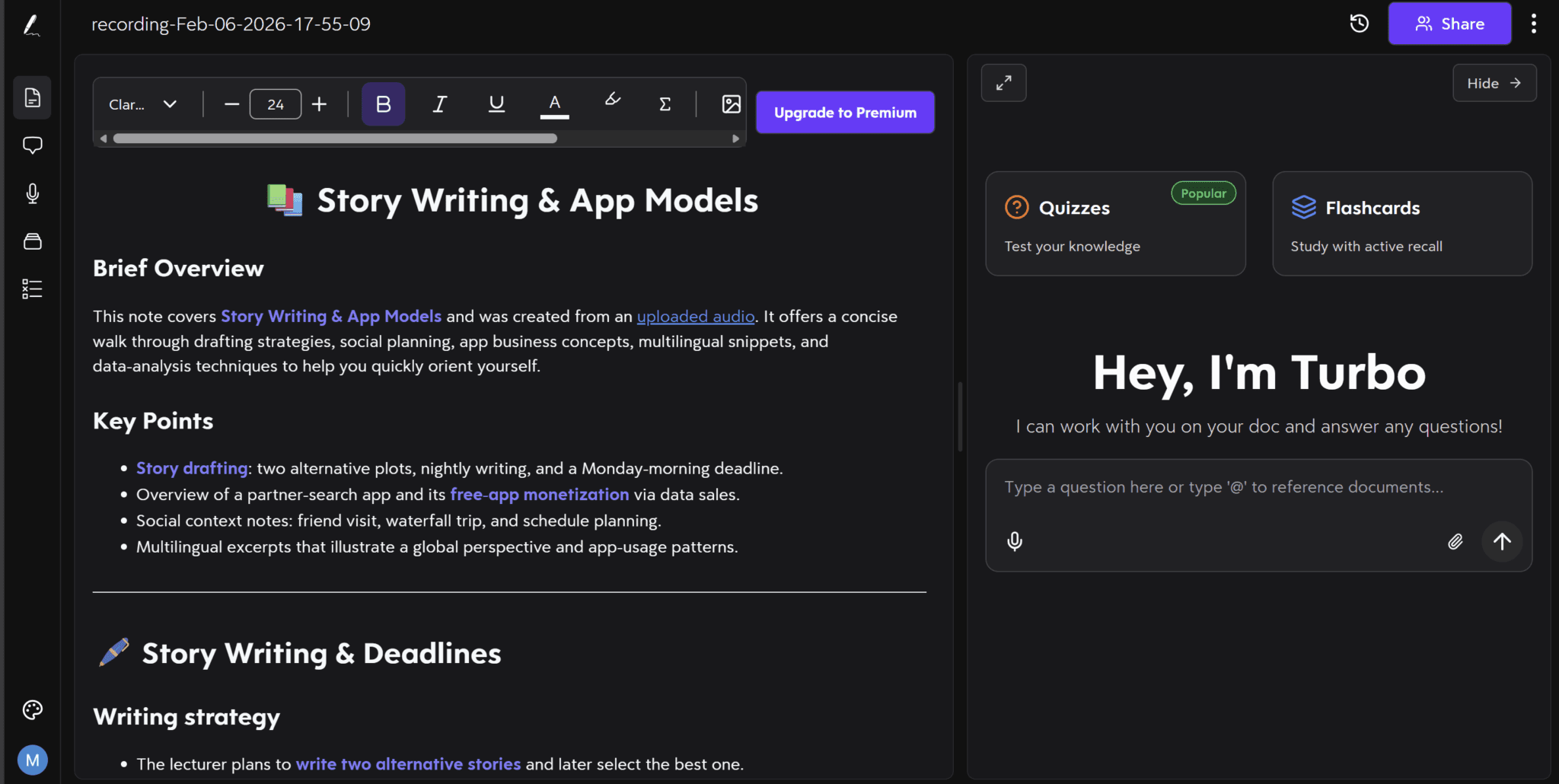Open the theme palette in sidebar

(32, 709)
